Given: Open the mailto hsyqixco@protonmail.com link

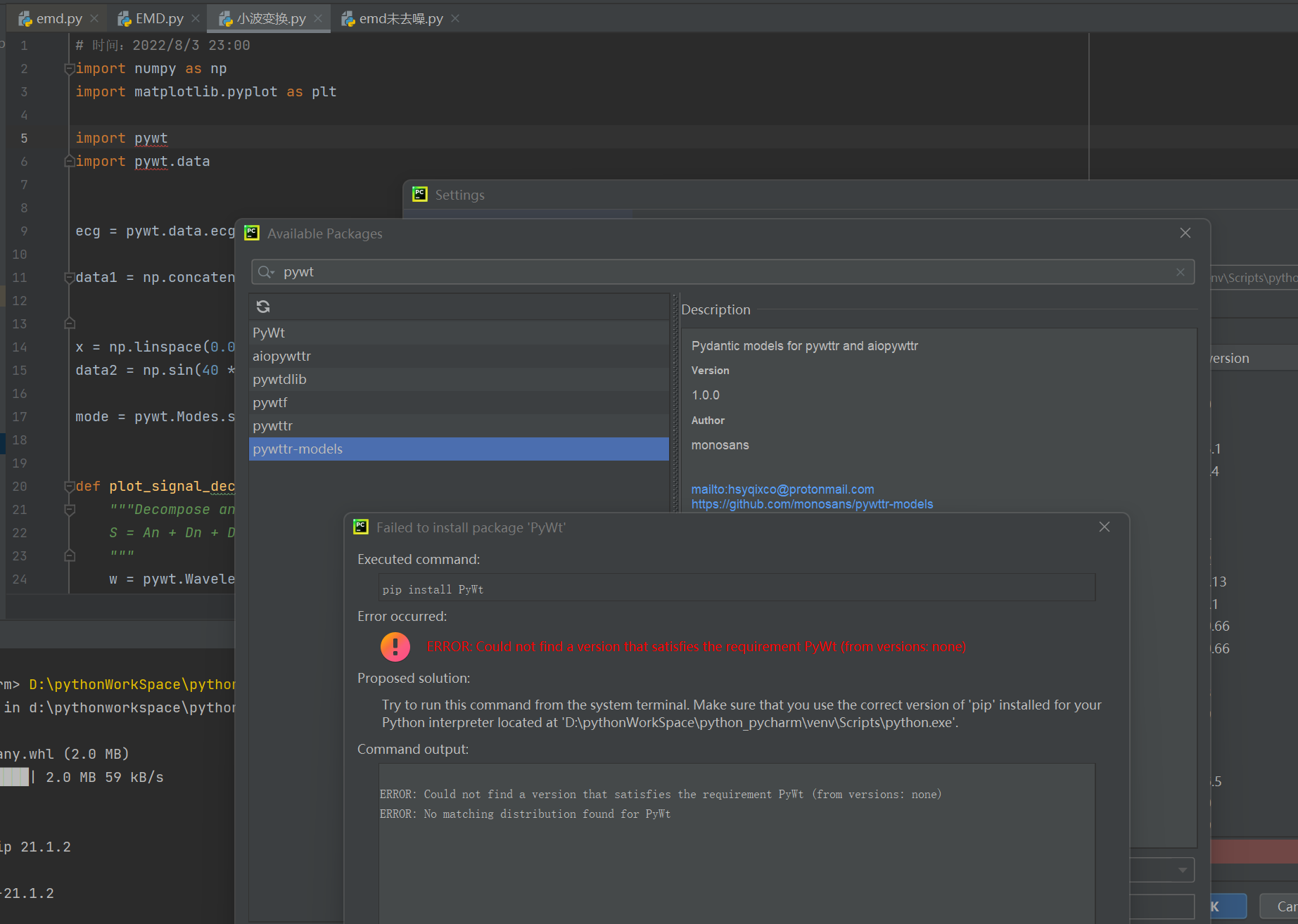Looking at the screenshot, I should pyautogui.click(x=782, y=489).
